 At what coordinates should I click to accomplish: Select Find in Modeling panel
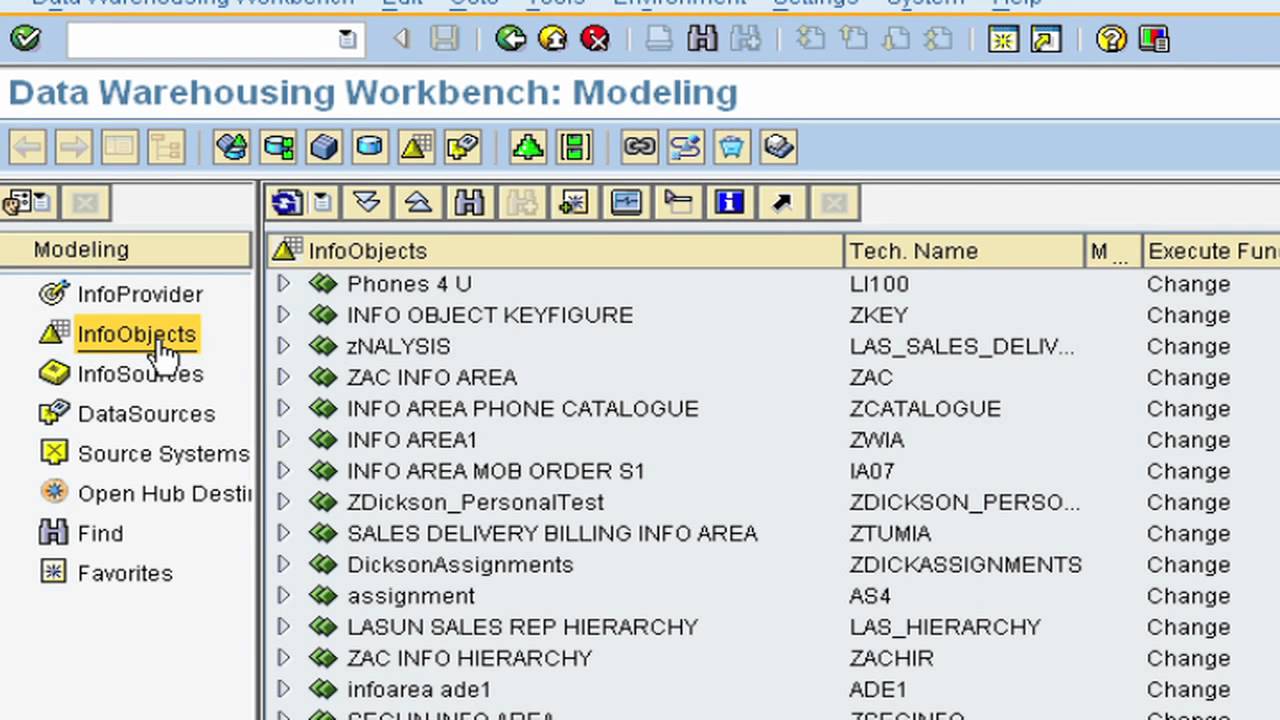click(100, 534)
